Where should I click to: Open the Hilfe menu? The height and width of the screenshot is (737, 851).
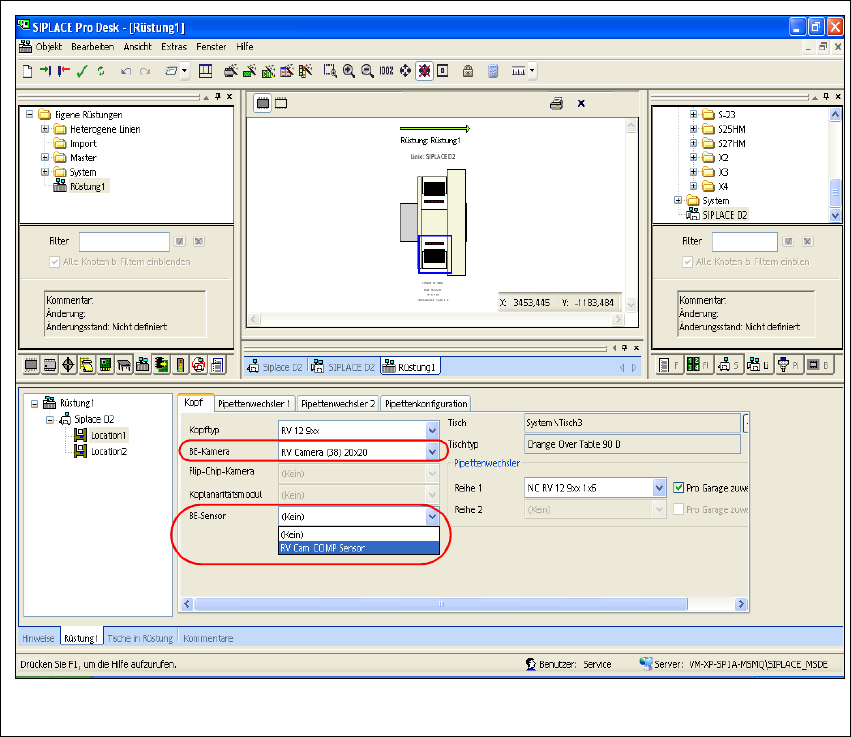pos(245,47)
